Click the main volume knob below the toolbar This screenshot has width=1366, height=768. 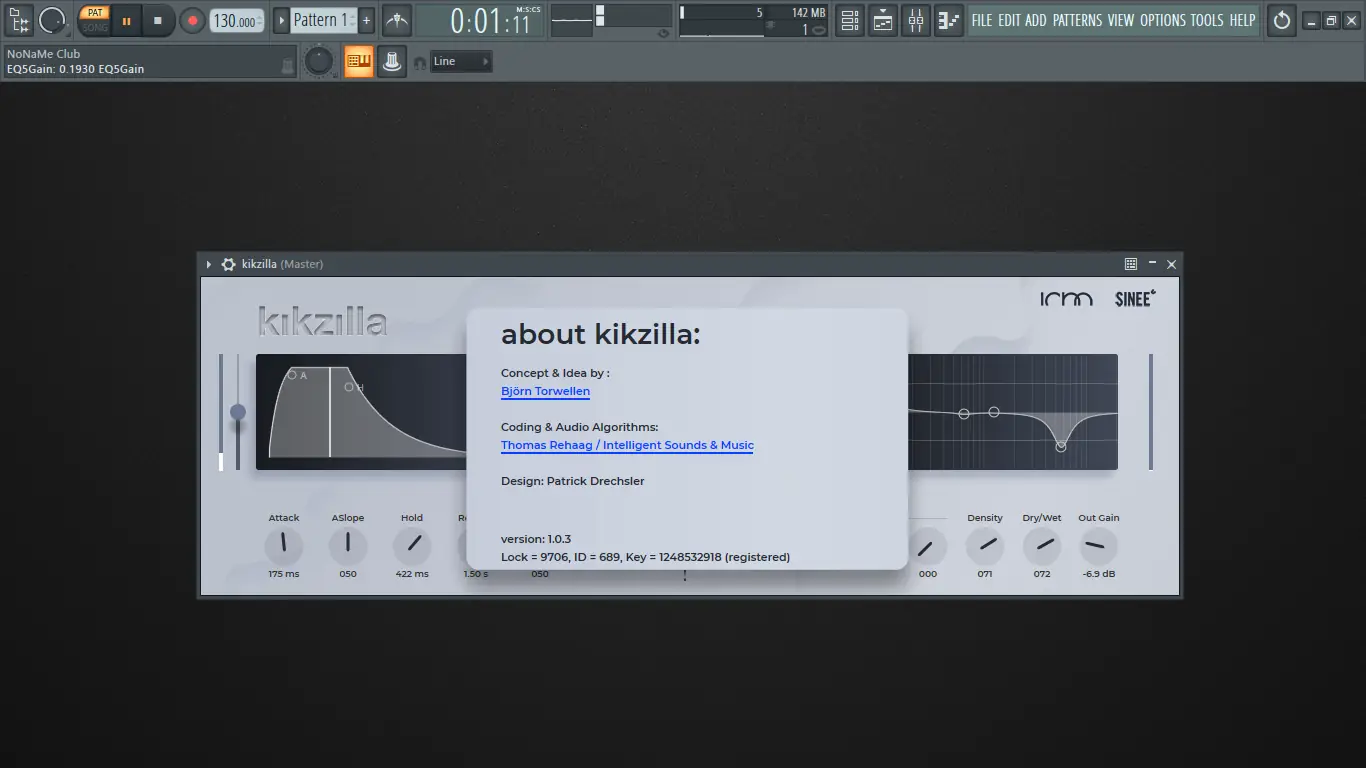point(319,62)
